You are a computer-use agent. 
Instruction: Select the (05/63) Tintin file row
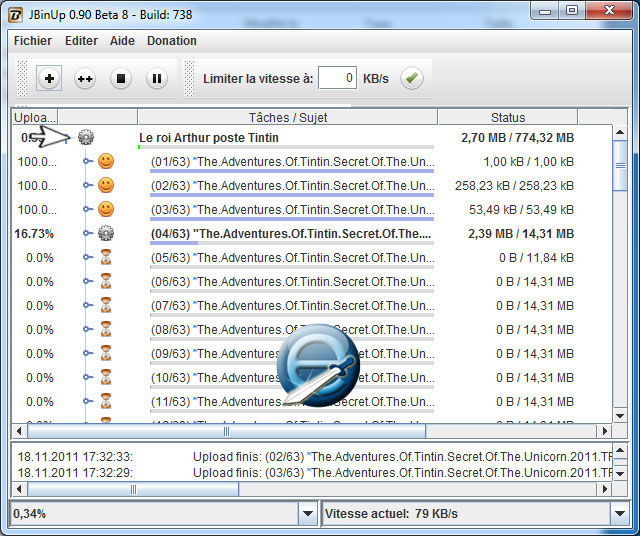click(x=292, y=258)
